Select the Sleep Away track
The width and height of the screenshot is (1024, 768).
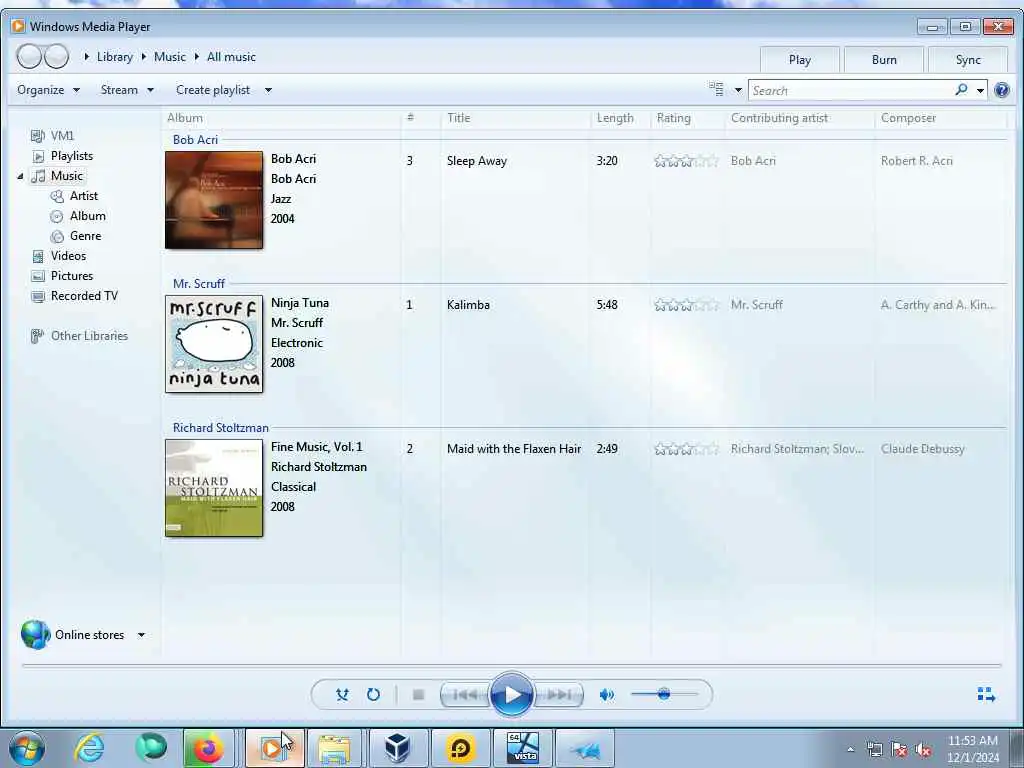click(477, 161)
